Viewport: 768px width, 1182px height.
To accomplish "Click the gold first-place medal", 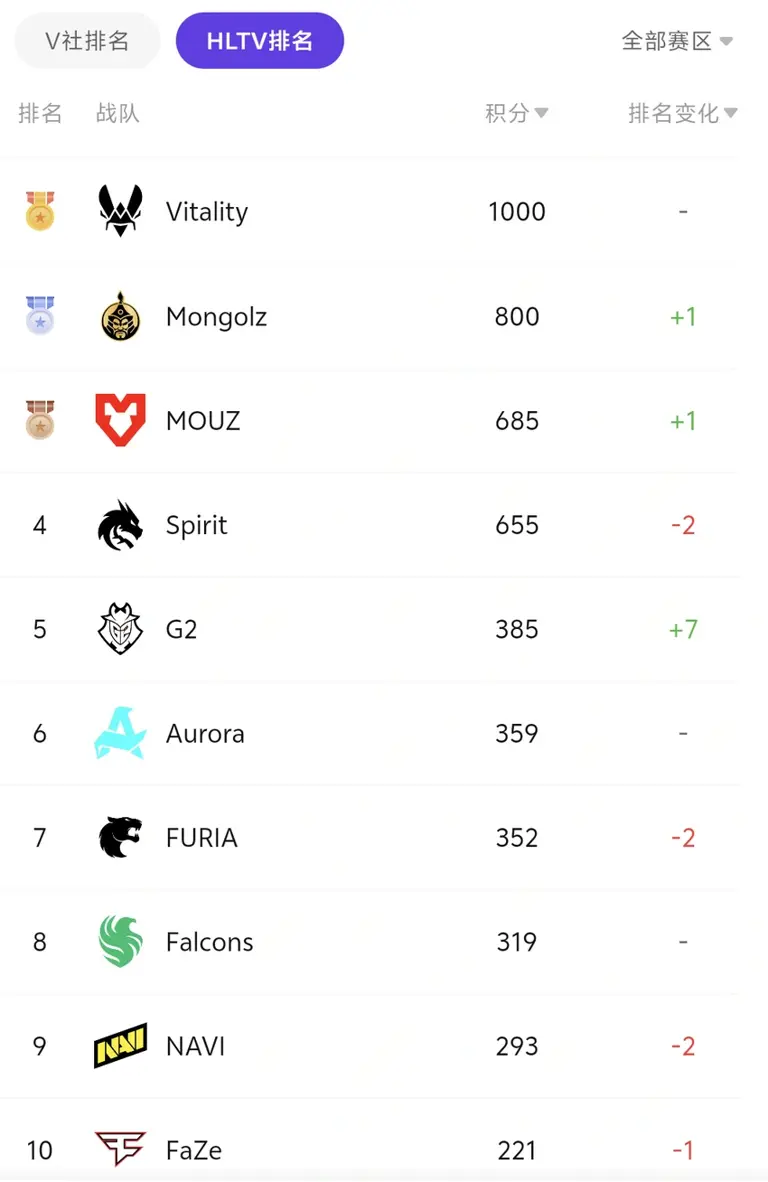I will [x=40, y=211].
